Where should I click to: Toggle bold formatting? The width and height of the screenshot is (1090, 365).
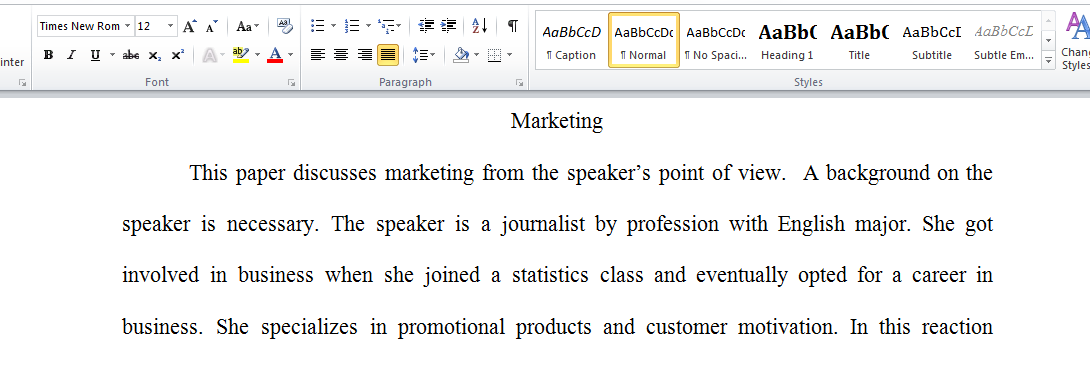48,55
